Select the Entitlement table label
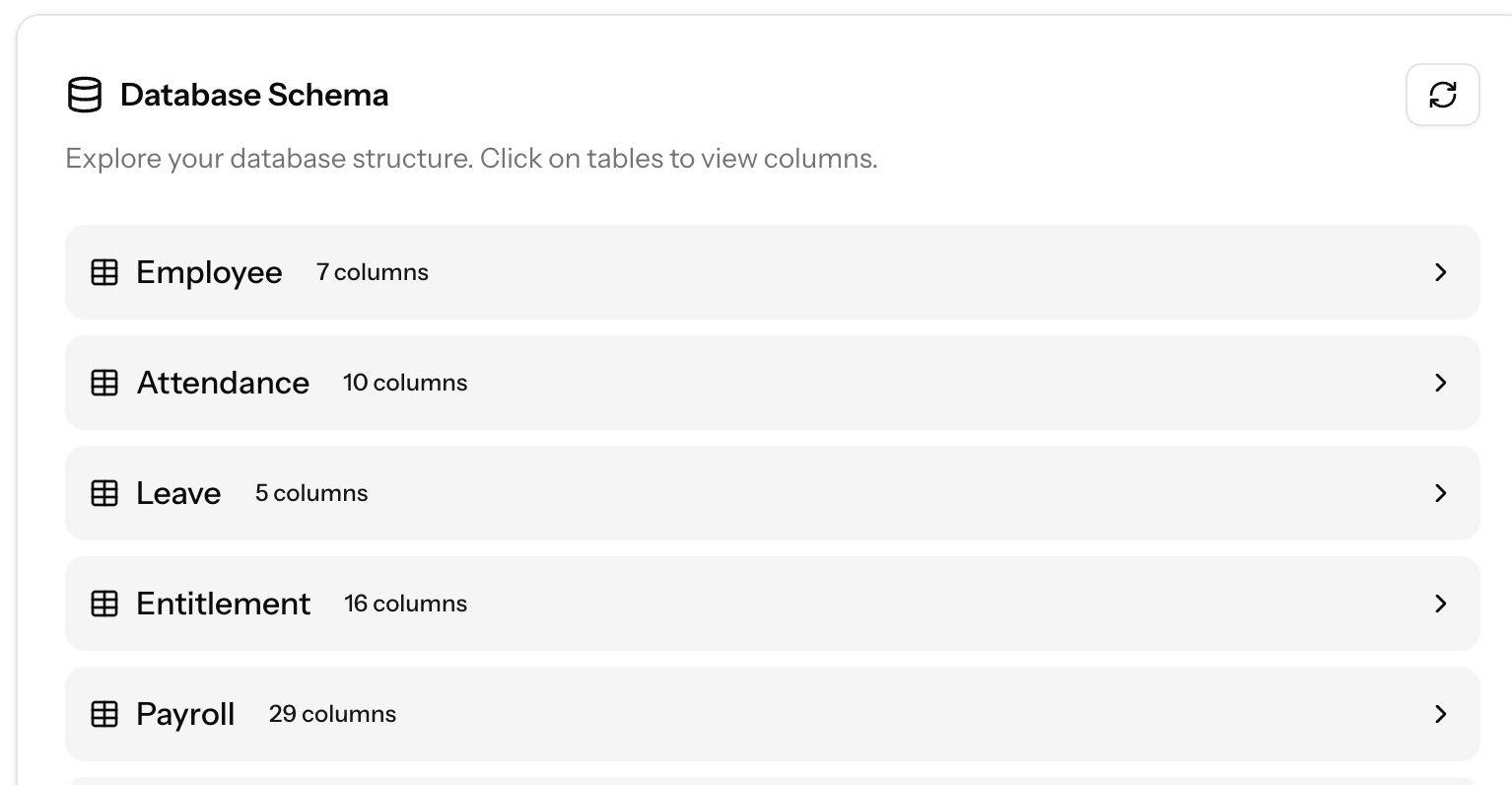This screenshot has height=785, width=1512. click(223, 604)
